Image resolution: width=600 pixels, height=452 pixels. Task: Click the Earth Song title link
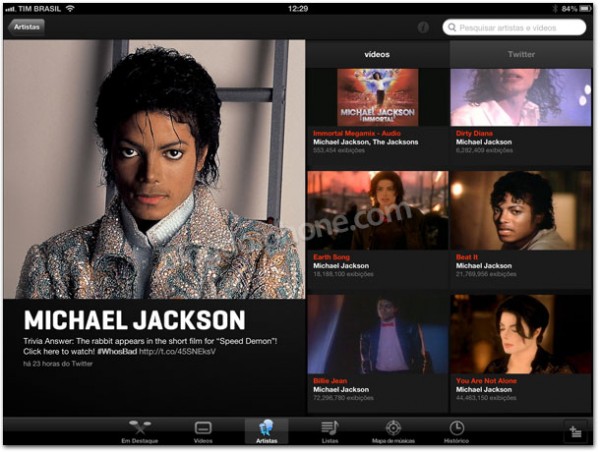pyautogui.click(x=331, y=257)
